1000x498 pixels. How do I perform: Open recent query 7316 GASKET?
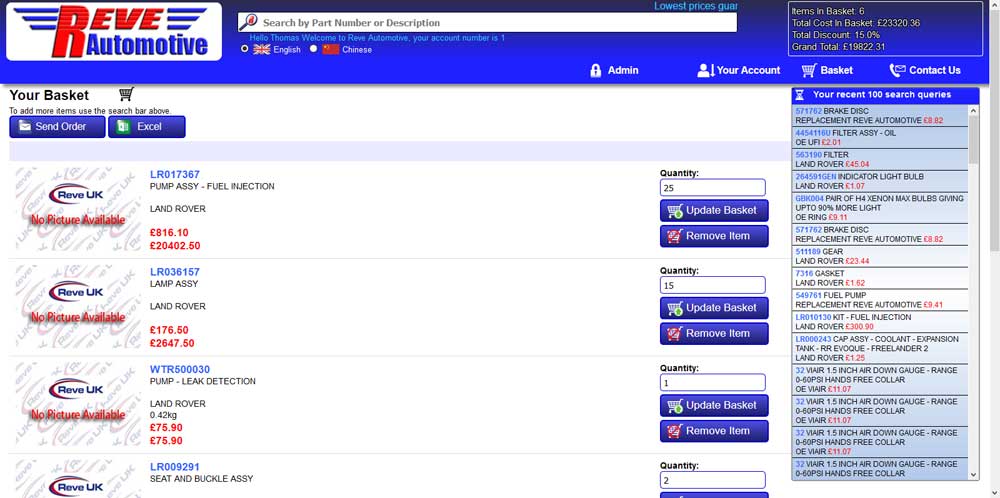click(881, 278)
